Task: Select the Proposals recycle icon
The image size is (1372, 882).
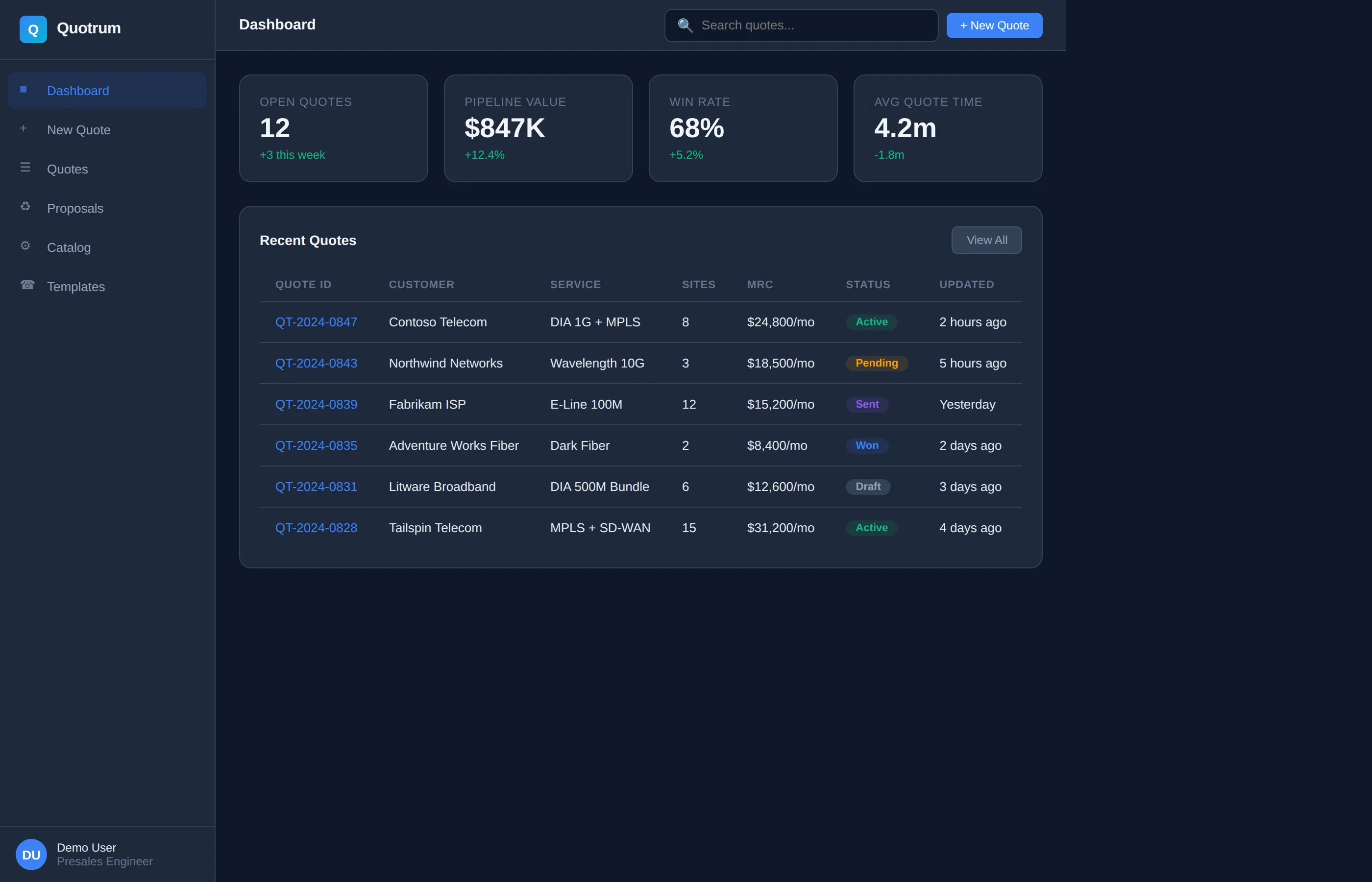Action: click(x=25, y=206)
